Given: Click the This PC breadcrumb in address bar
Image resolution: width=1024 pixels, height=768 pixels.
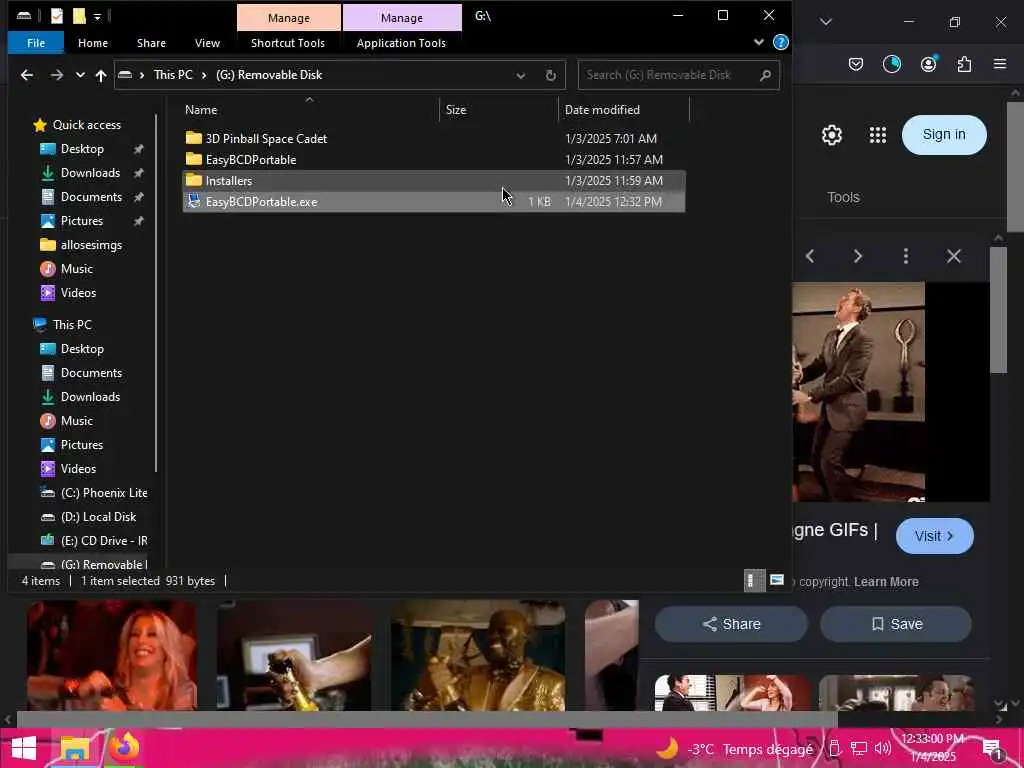Looking at the screenshot, I should click(173, 75).
